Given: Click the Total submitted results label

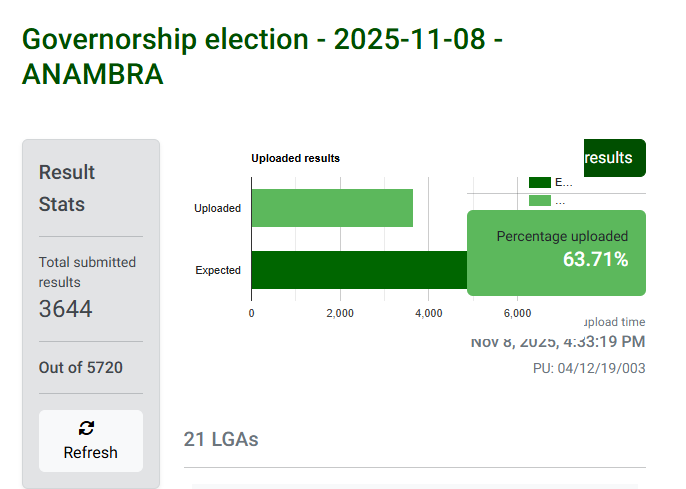Looking at the screenshot, I should tap(87, 272).
